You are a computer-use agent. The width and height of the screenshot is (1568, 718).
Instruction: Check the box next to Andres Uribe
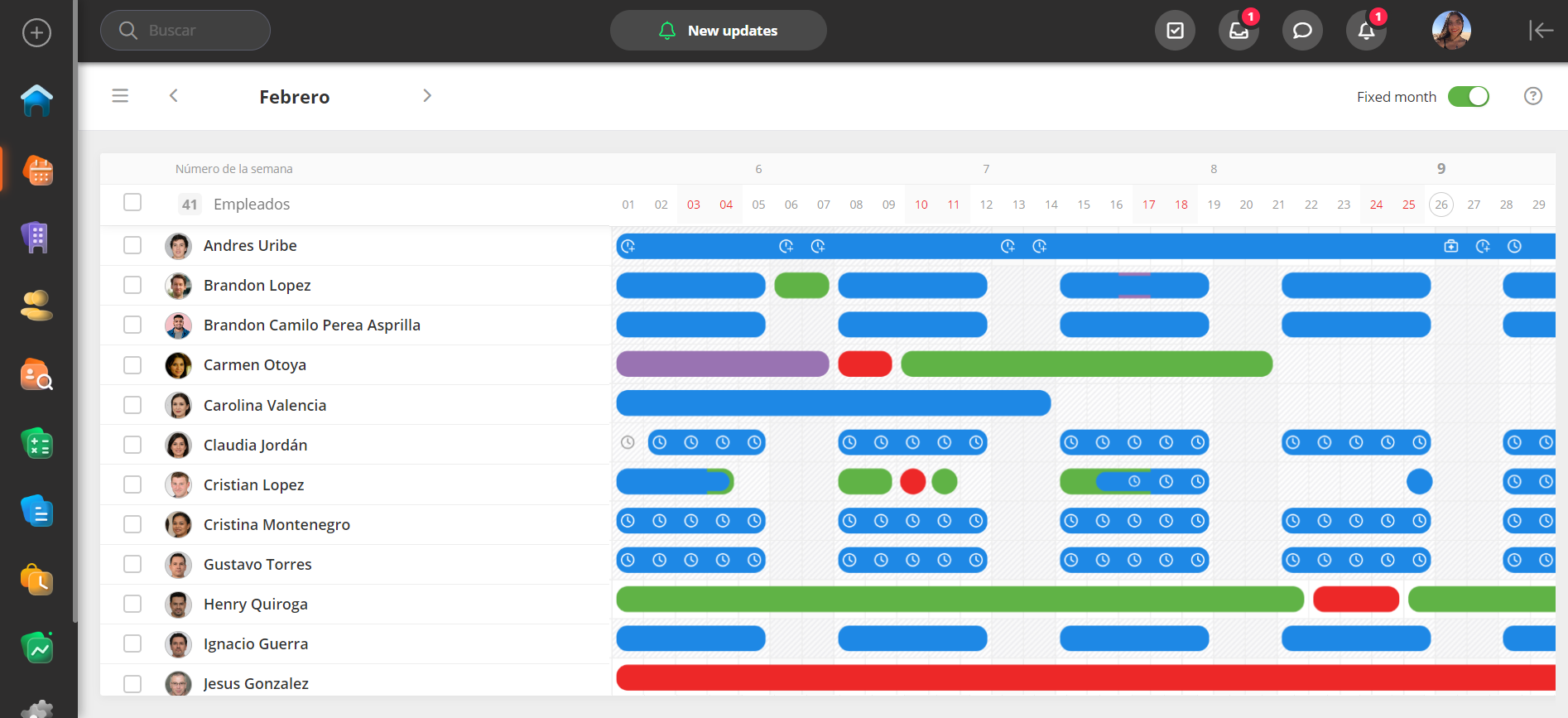[132, 245]
